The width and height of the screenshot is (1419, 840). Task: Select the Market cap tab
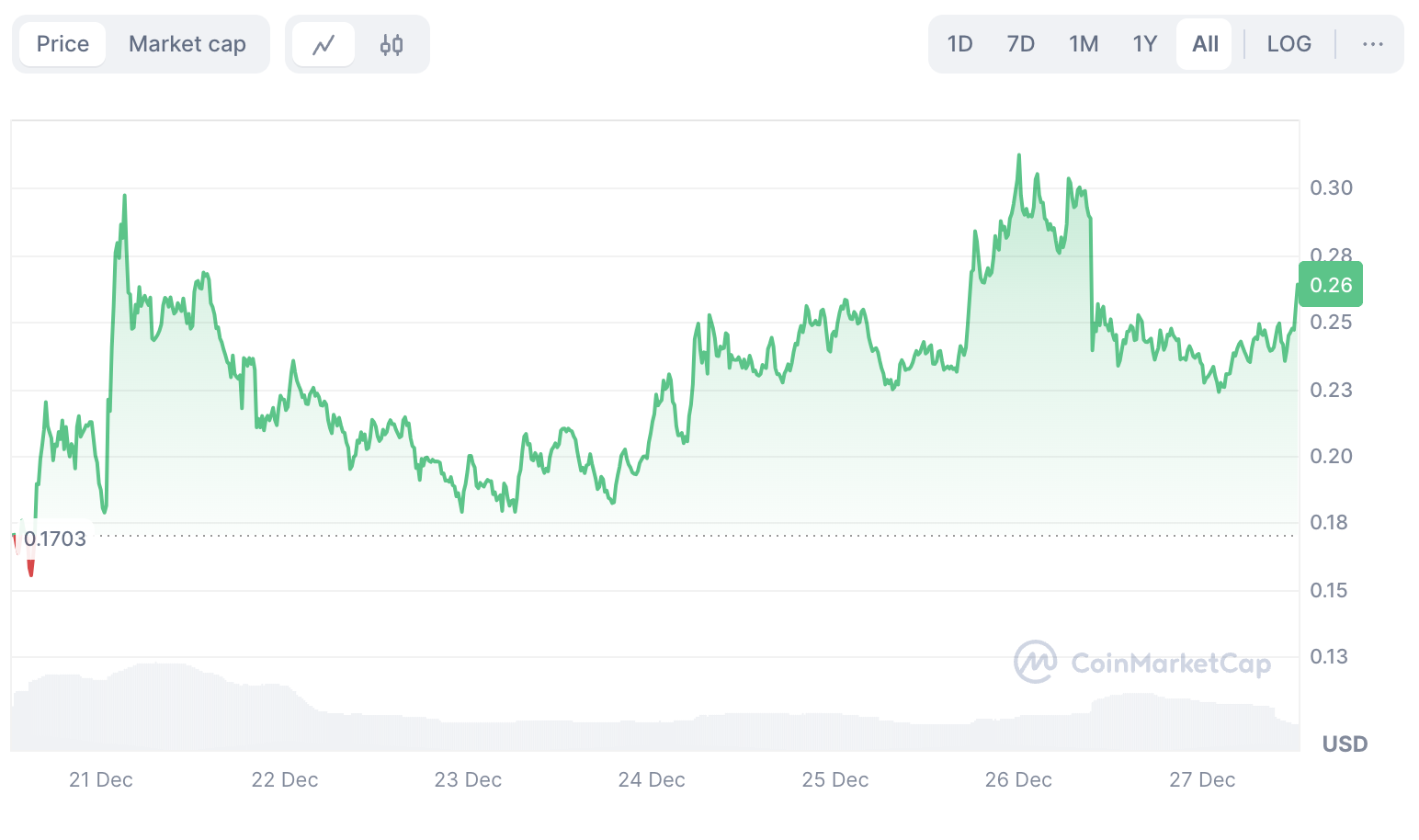[x=187, y=44]
